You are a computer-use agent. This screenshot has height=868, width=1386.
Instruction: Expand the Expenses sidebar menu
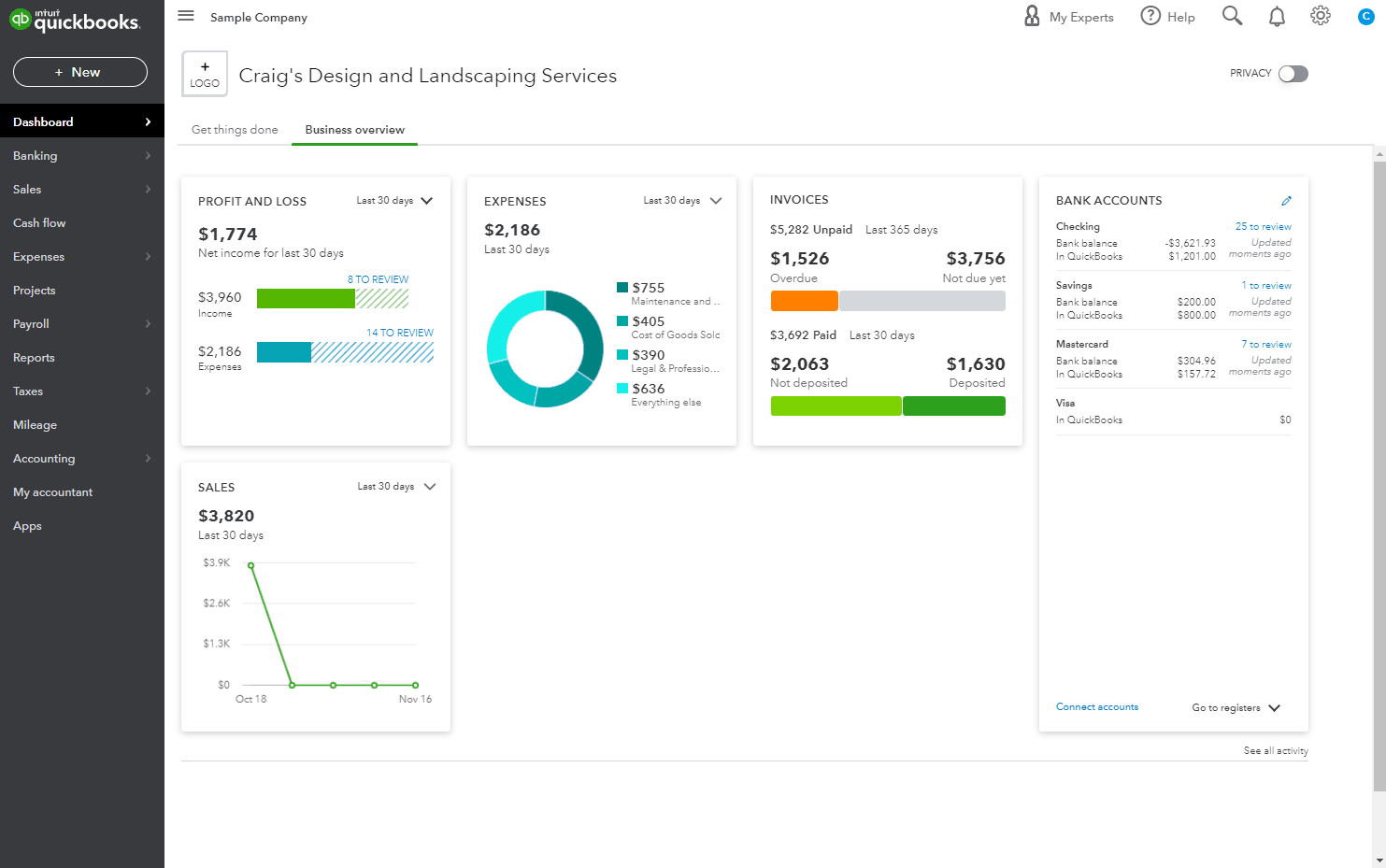point(82,257)
